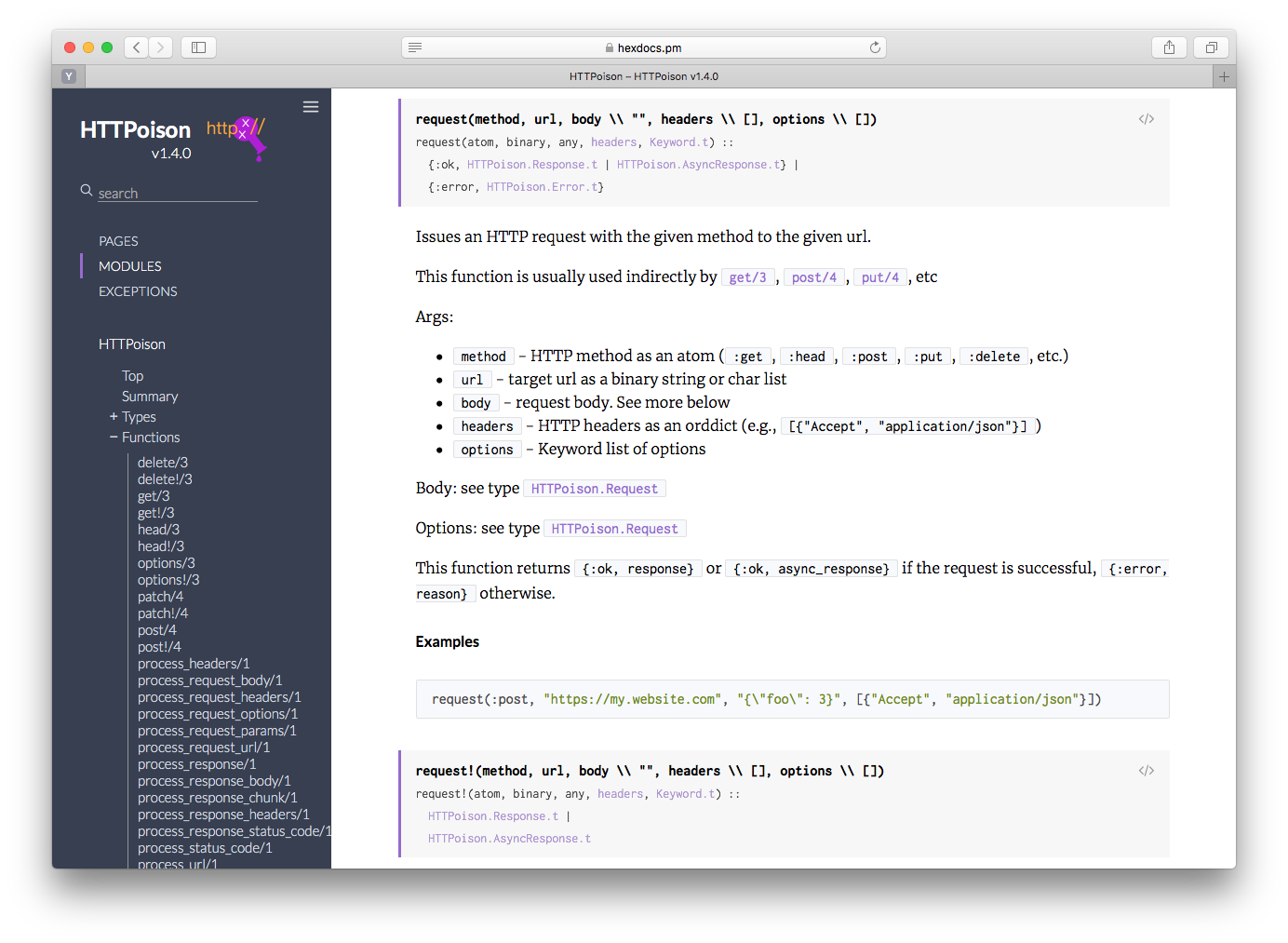This screenshot has width=1288, height=943.
Task: Go forward with Safari forward arrow
Action: click(161, 47)
